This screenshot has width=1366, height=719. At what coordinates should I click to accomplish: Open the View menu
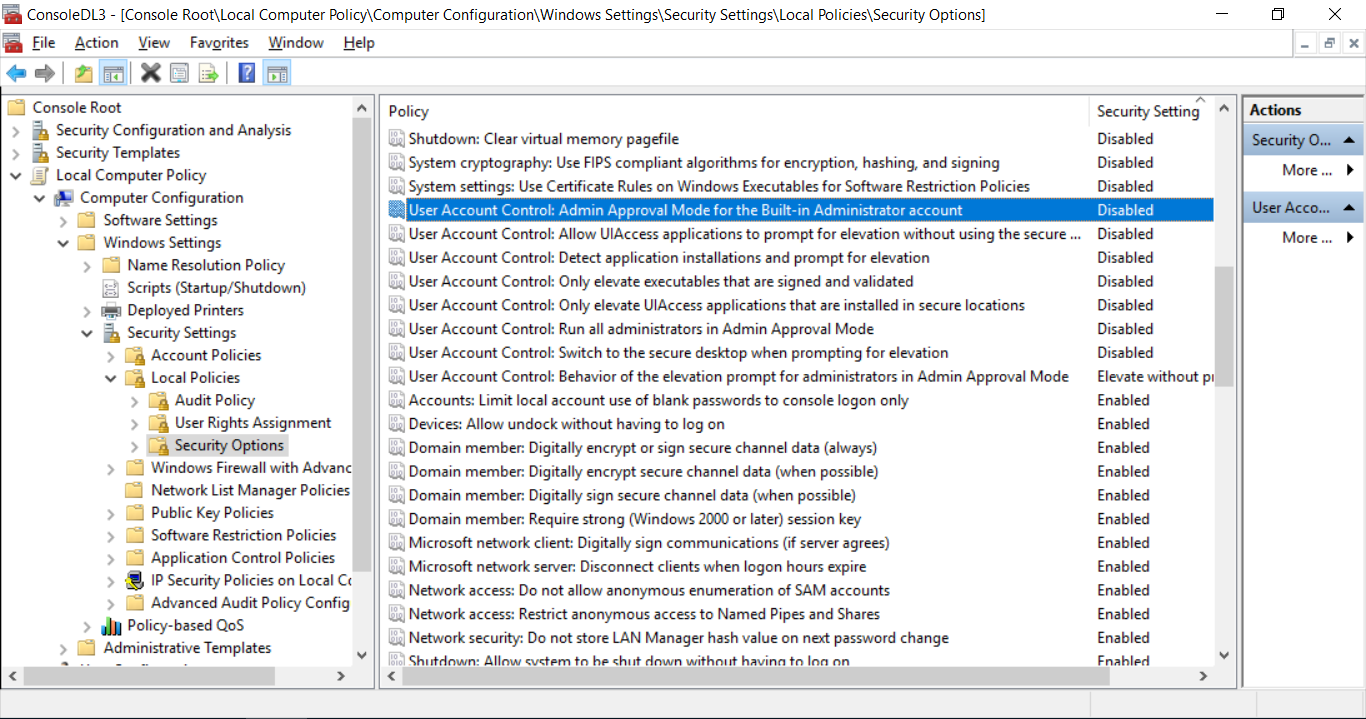point(154,43)
